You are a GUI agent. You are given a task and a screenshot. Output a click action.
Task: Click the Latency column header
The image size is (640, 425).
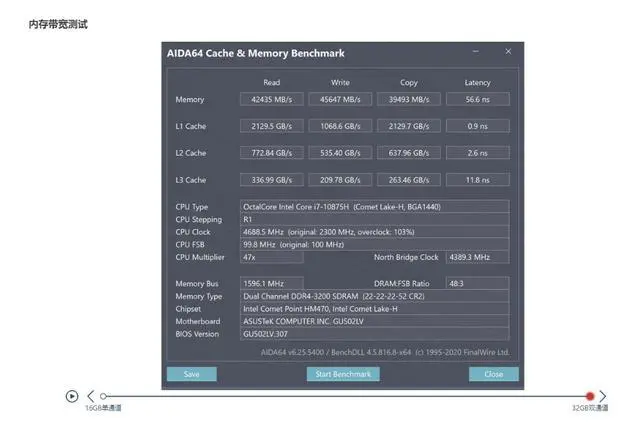coord(478,83)
